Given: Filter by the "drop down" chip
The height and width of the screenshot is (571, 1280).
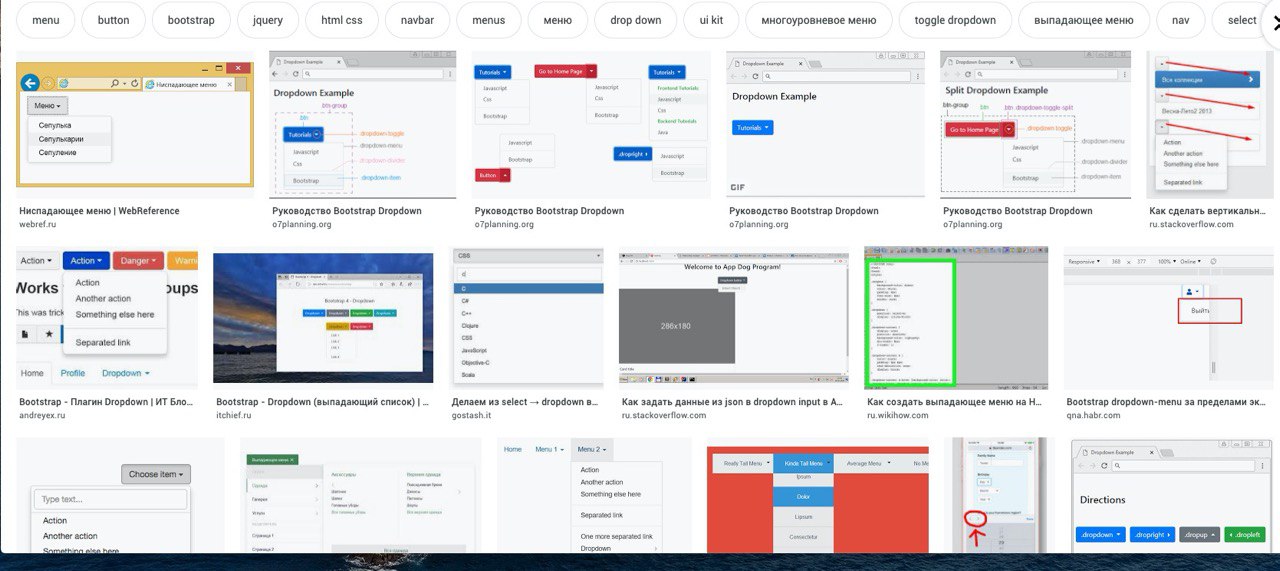Looking at the screenshot, I should [x=635, y=20].
